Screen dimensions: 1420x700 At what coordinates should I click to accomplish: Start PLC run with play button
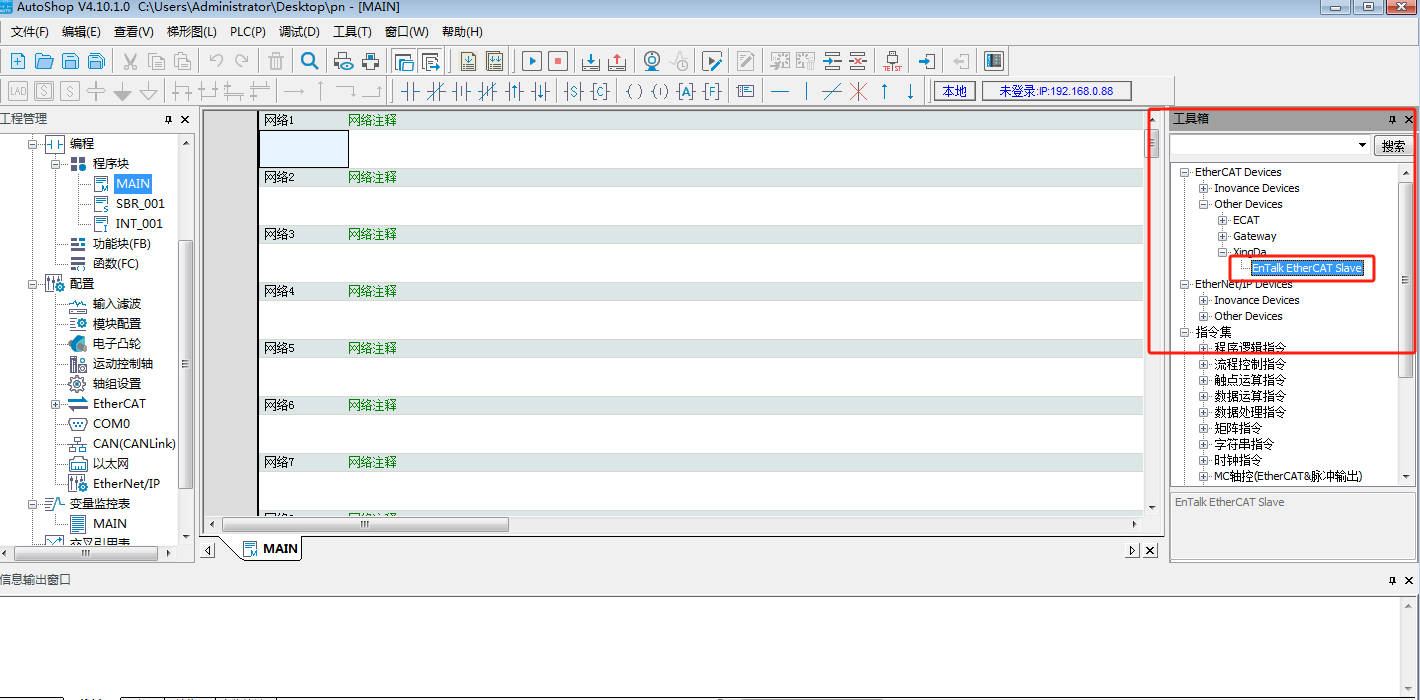point(532,61)
